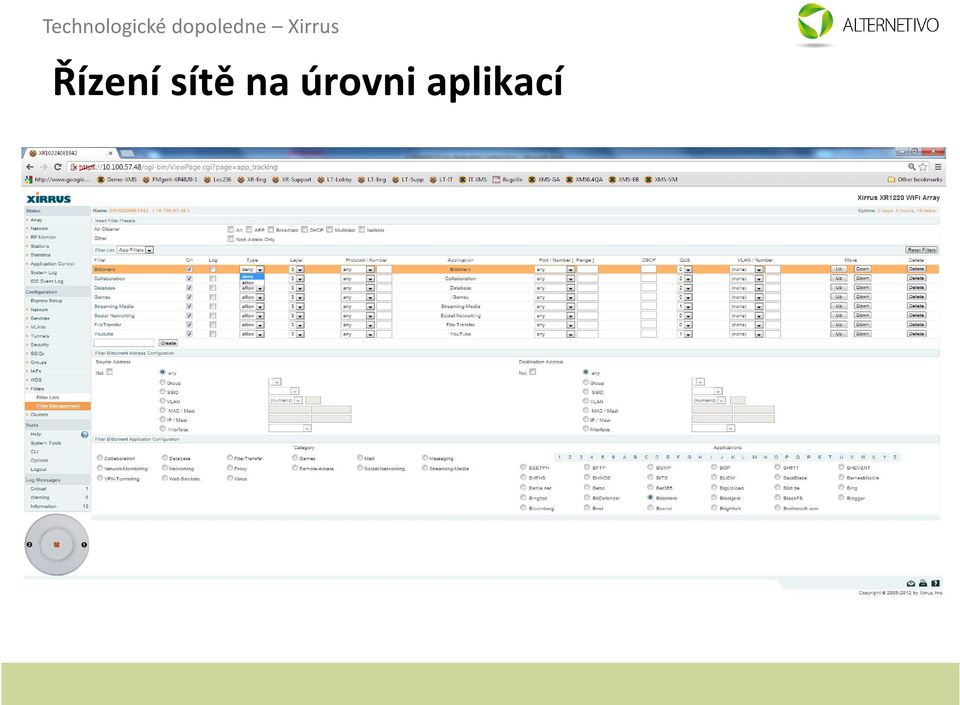Open the XR-Eng bookmark

pos(252,180)
